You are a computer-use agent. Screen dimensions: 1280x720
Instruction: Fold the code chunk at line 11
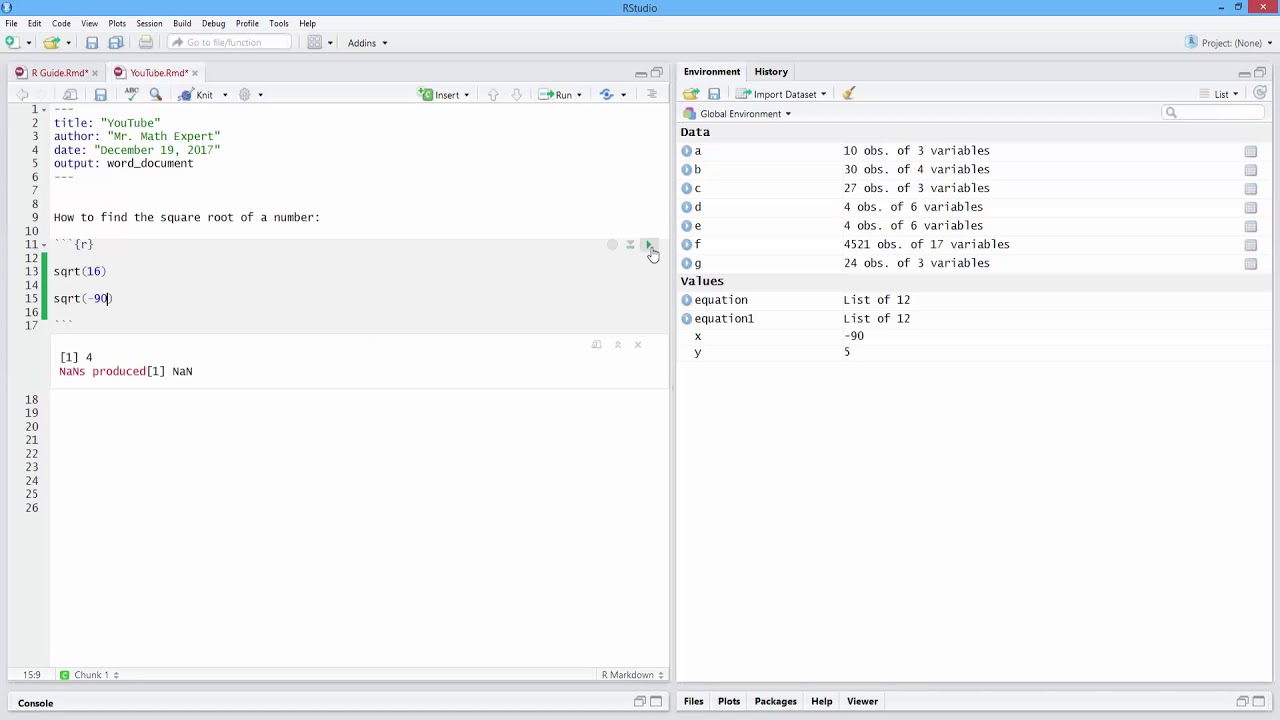pyautogui.click(x=46, y=245)
